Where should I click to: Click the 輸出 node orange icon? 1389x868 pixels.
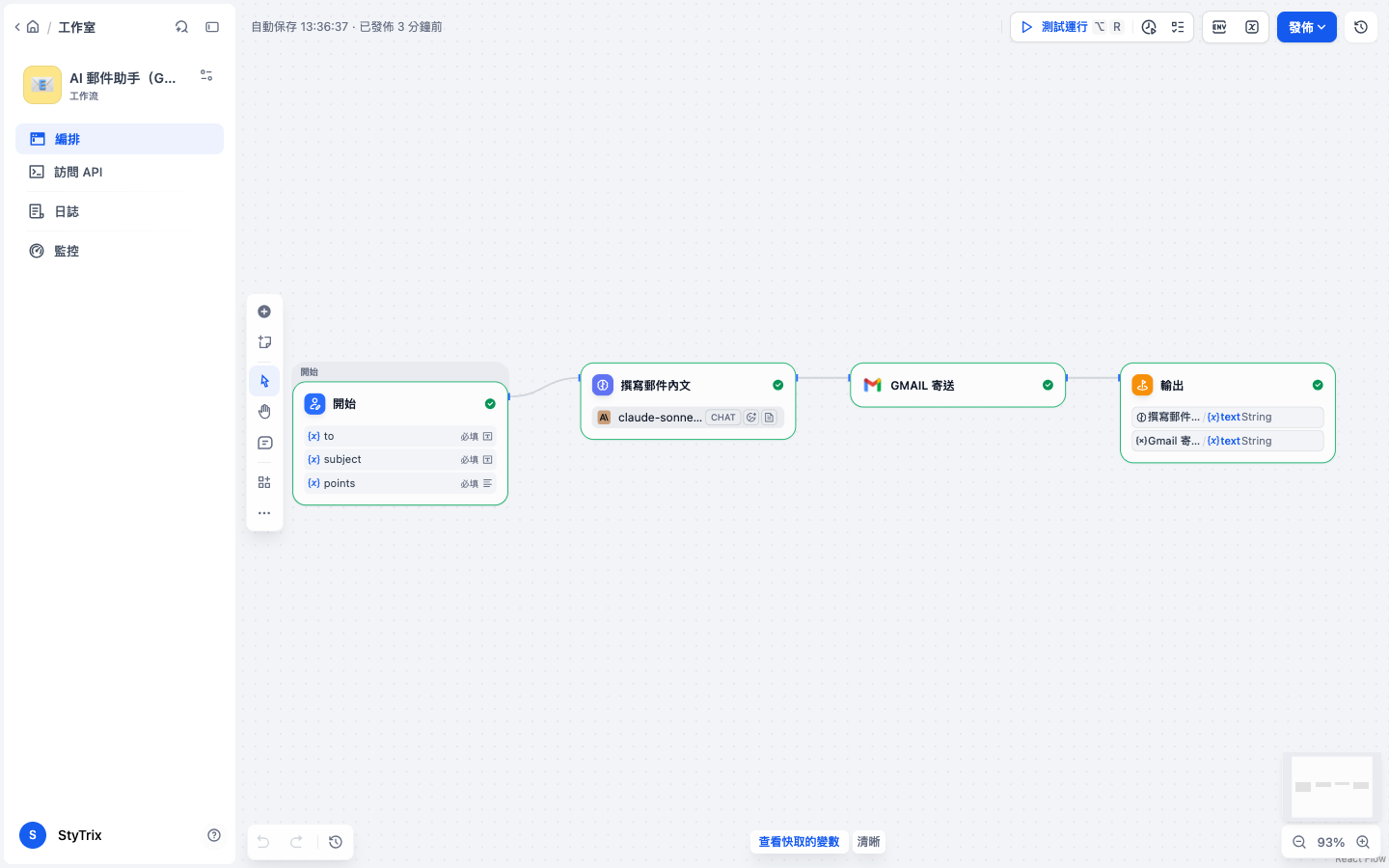pos(1142,385)
